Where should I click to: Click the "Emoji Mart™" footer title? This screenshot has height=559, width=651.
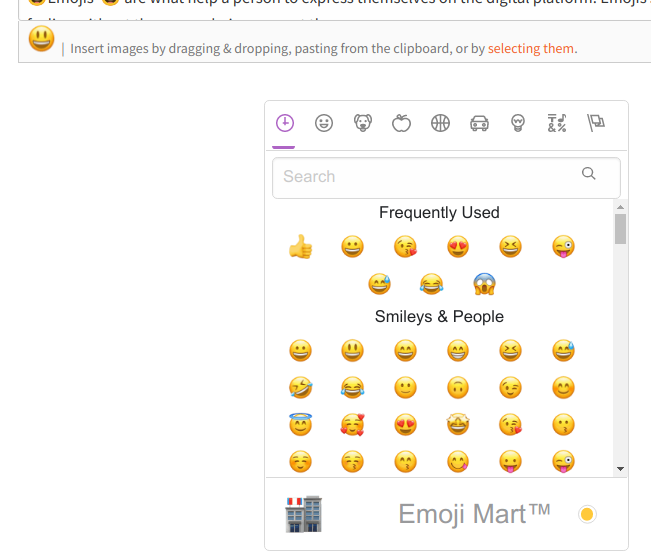point(475,514)
